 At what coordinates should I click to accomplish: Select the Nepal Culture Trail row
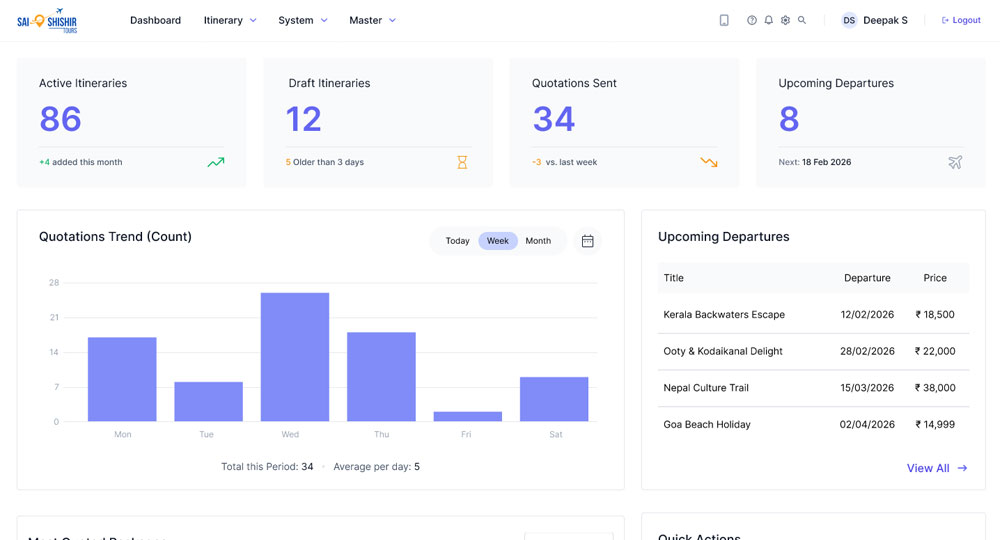click(813, 388)
